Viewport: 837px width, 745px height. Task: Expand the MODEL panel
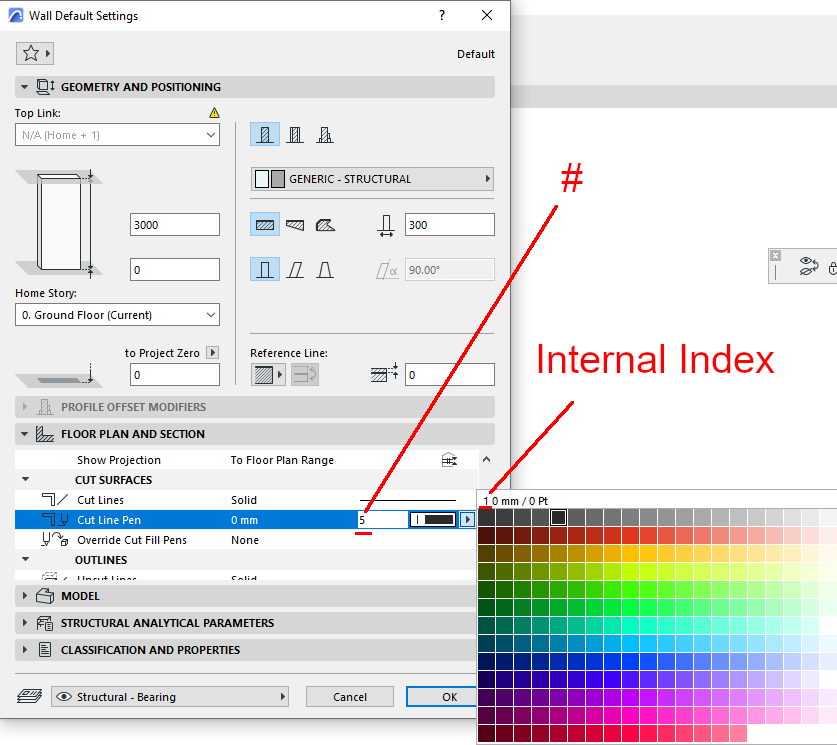pyautogui.click(x=100, y=594)
